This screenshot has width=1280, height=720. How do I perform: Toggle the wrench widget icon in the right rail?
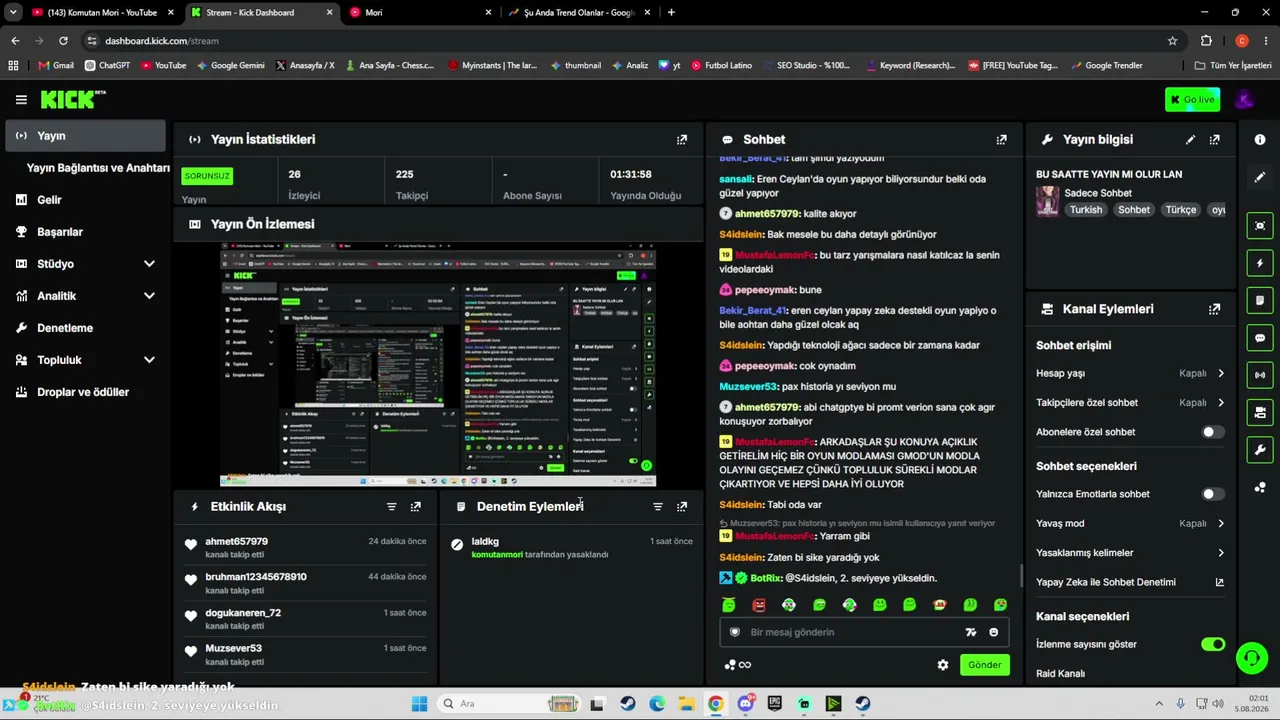pyautogui.click(x=1260, y=450)
